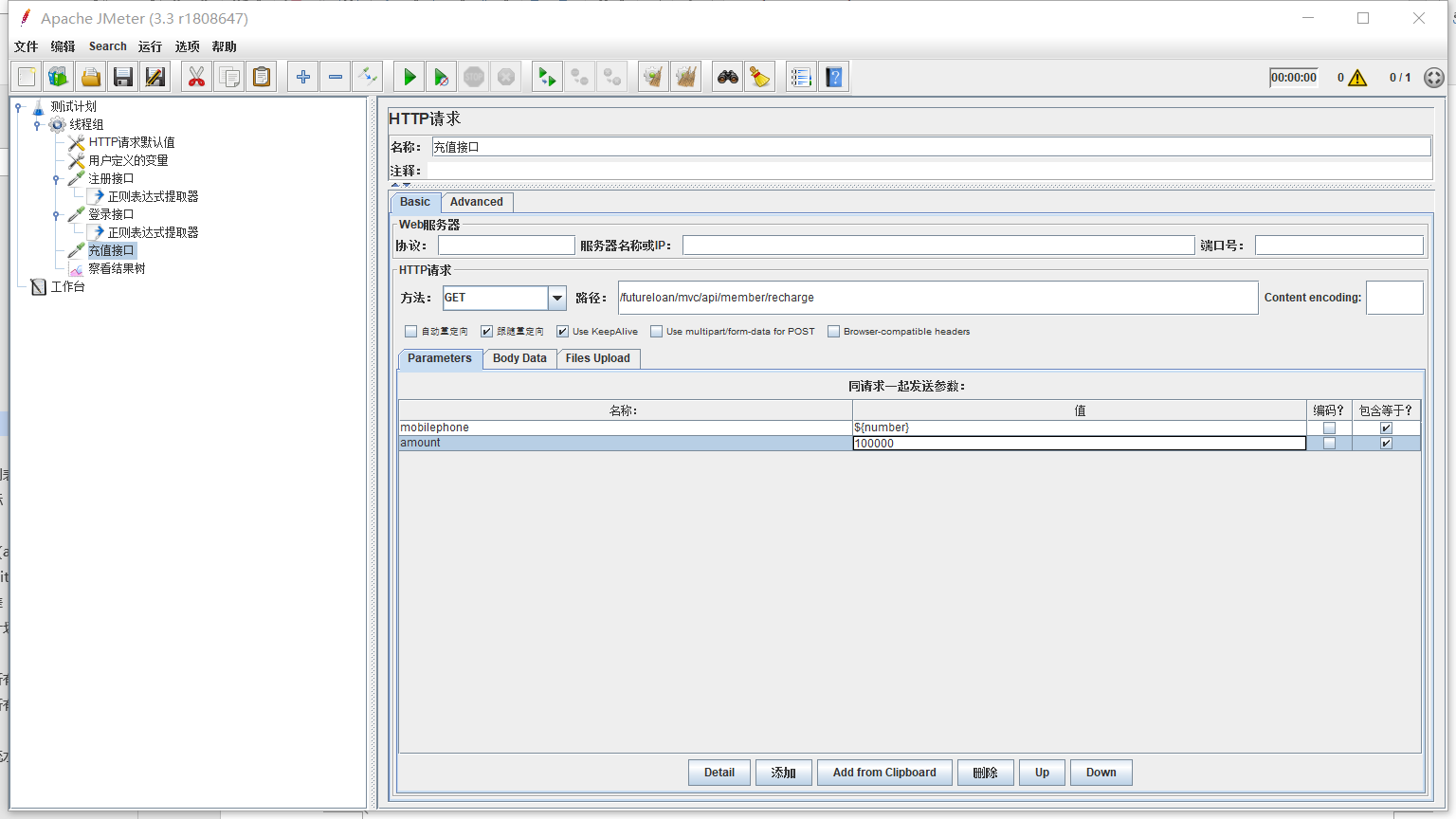The height and width of the screenshot is (819, 1456).
Task: Reset search with the brush icon
Action: [x=760, y=77]
